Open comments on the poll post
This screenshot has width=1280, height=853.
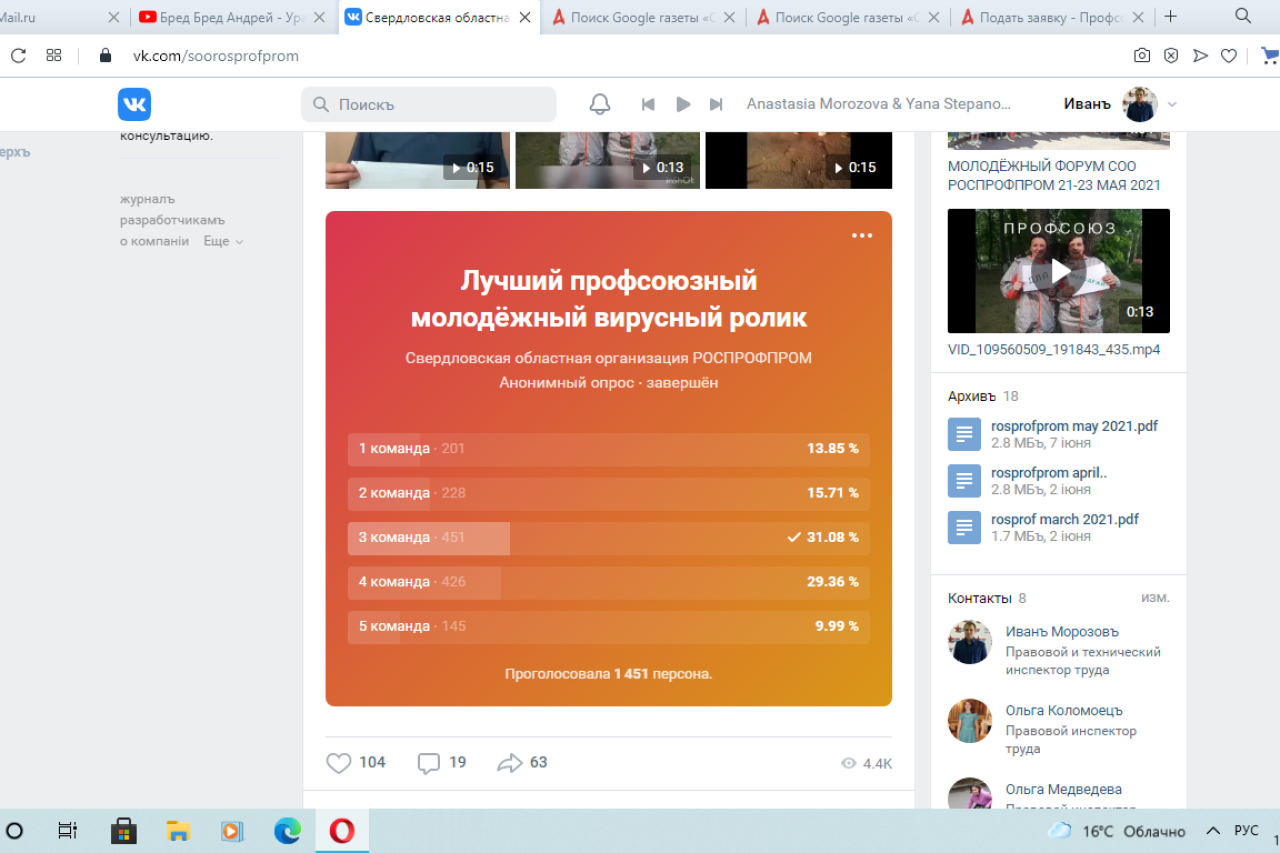coord(429,763)
